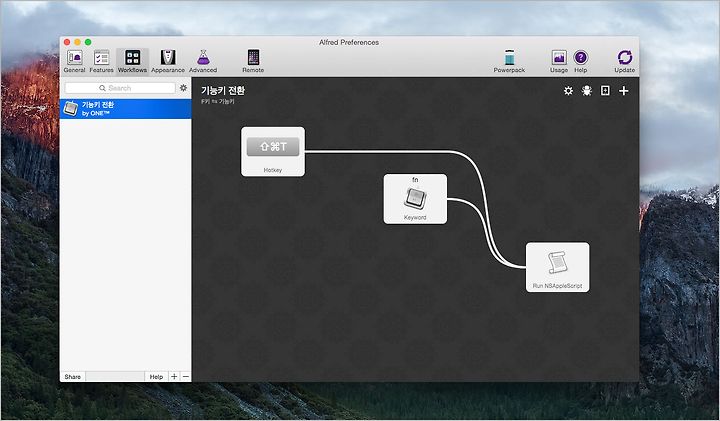This screenshot has height=421, width=720.
Task: Add new workflow with sidebar plus button
Action: coord(174,376)
